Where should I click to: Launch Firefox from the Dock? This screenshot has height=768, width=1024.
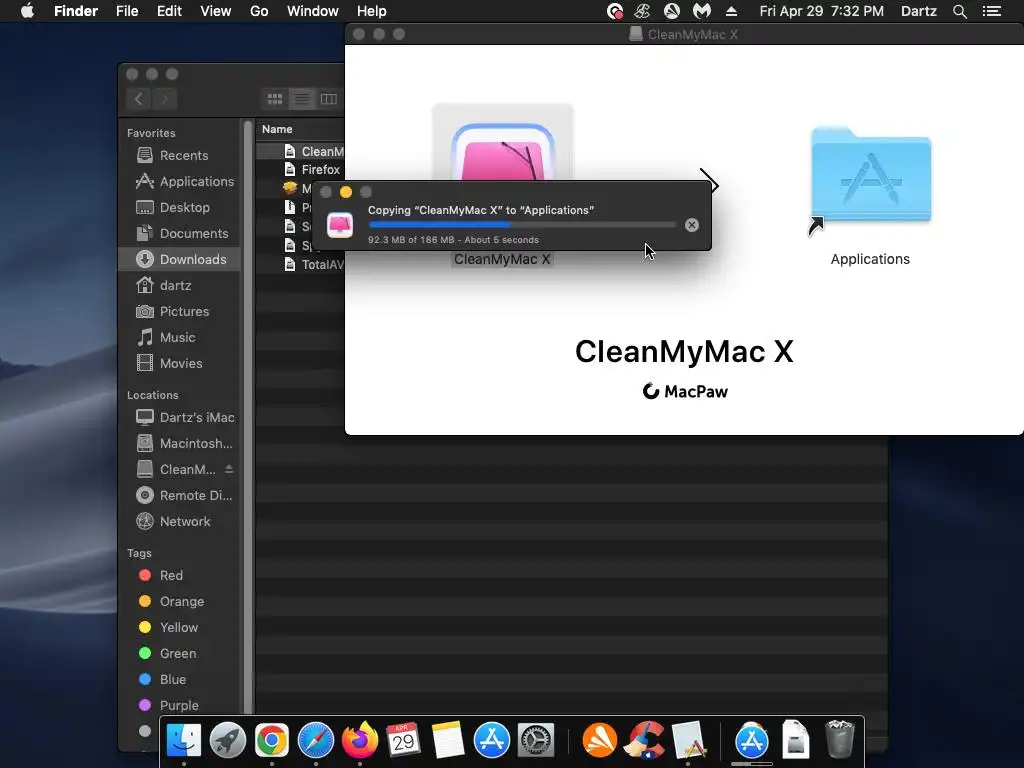pyautogui.click(x=360, y=740)
